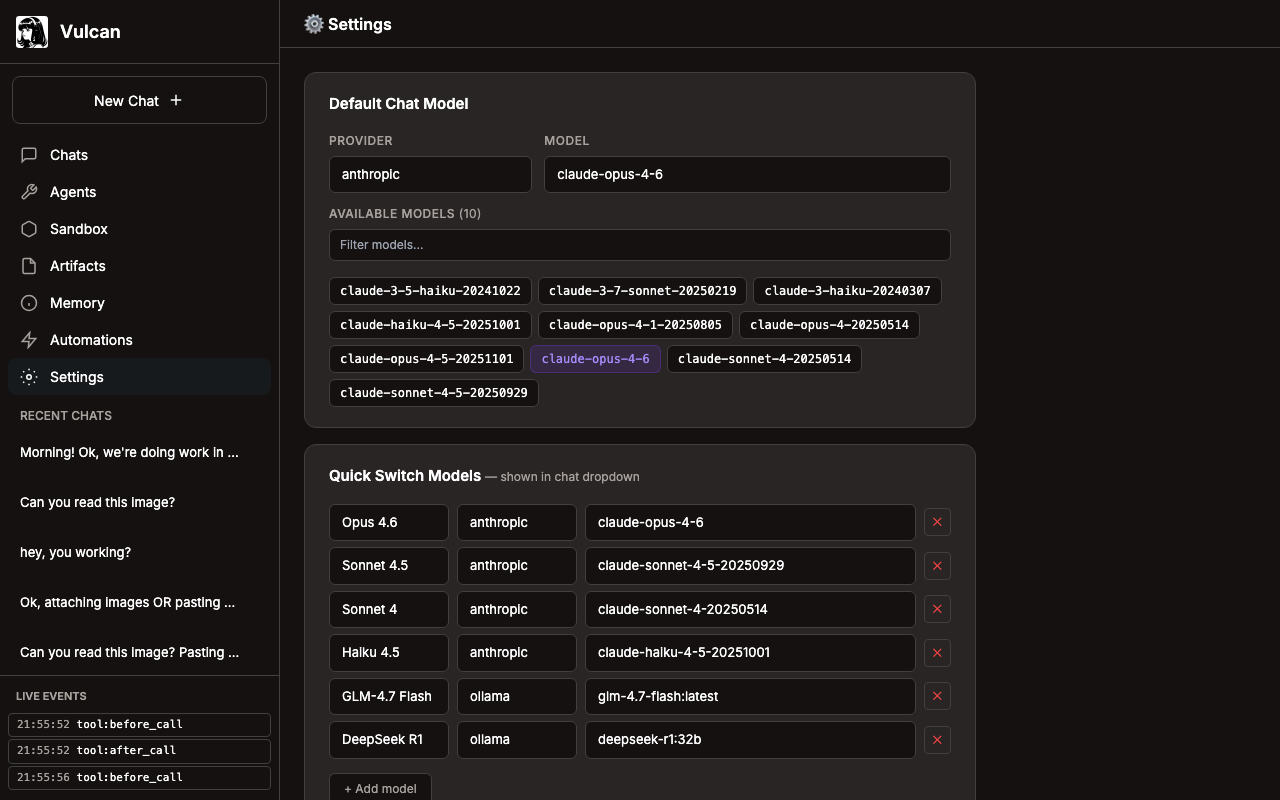Viewport: 1280px width, 800px height.
Task: Click the Automations lightning bolt icon
Action: tap(29, 340)
